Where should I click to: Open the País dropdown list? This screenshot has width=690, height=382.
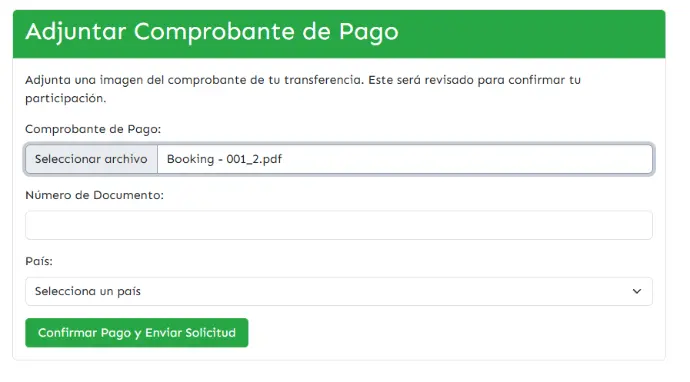pos(339,291)
